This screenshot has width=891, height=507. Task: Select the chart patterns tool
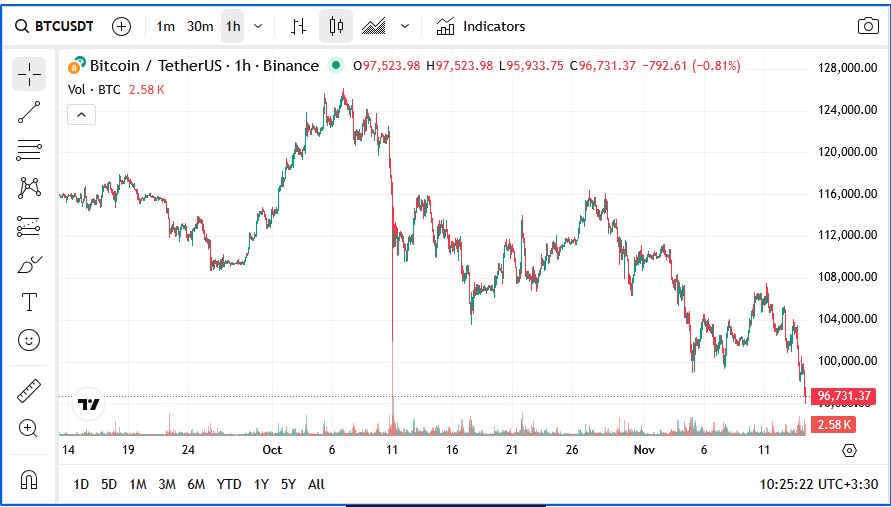tap(29, 188)
